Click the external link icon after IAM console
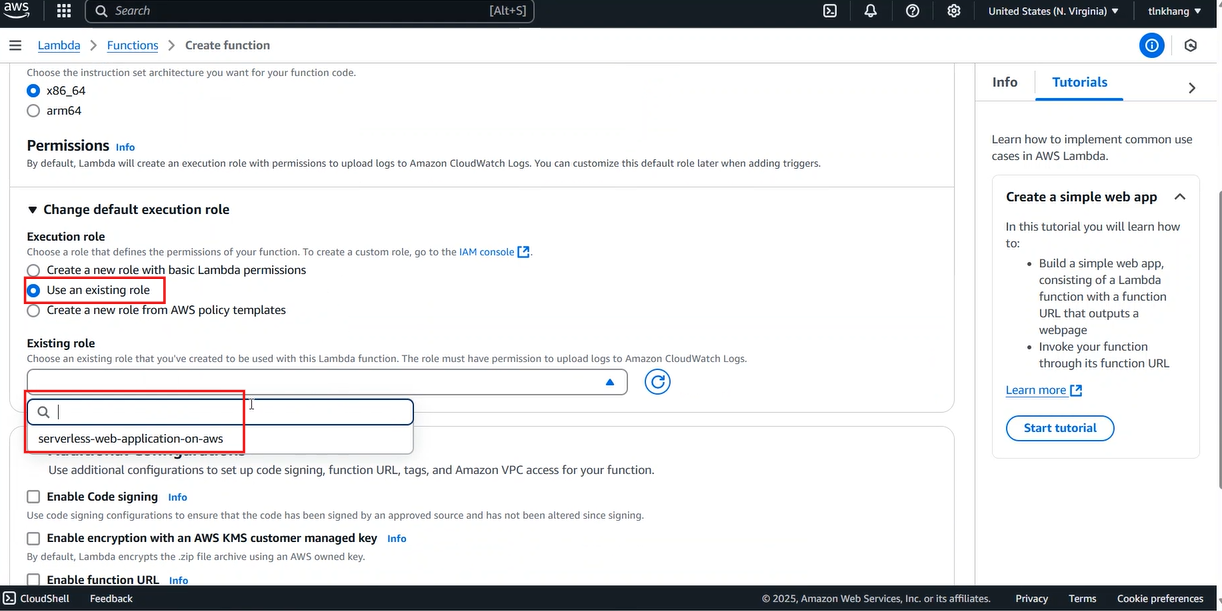The width and height of the screenshot is (1222, 611). 523,252
